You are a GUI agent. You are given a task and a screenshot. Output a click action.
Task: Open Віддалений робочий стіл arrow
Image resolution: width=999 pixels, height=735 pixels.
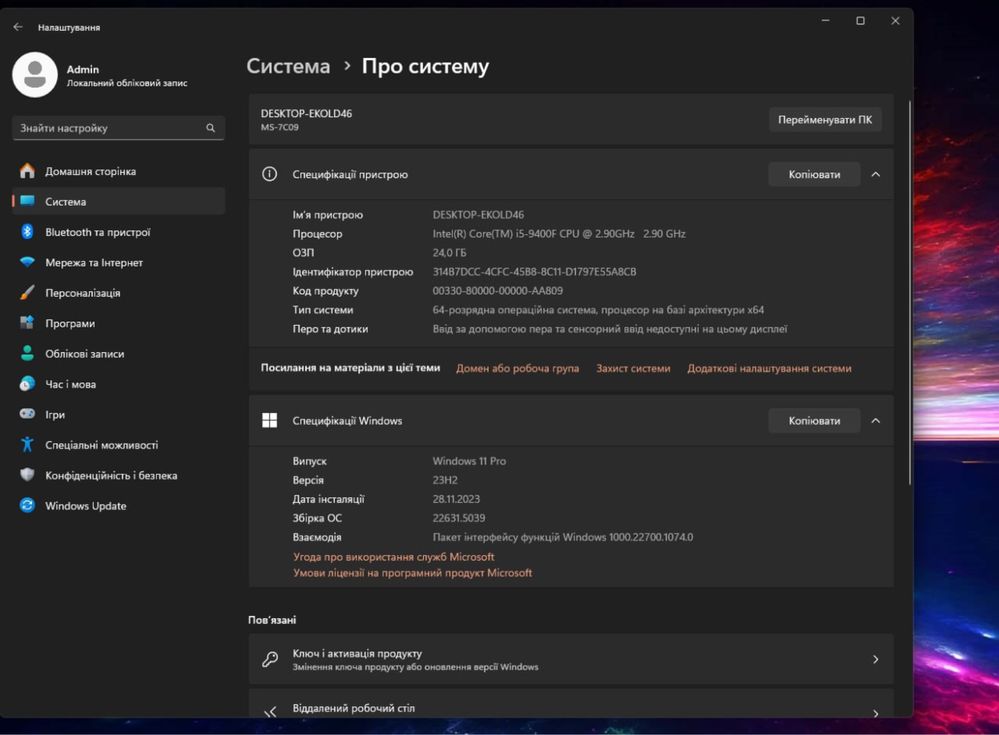[x=875, y=713]
